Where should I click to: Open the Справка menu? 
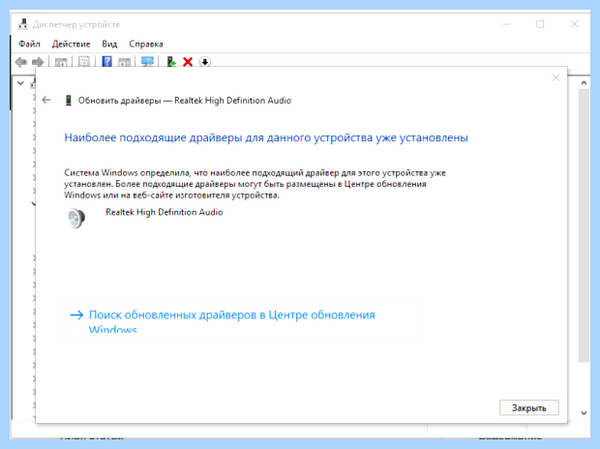[x=146, y=44]
